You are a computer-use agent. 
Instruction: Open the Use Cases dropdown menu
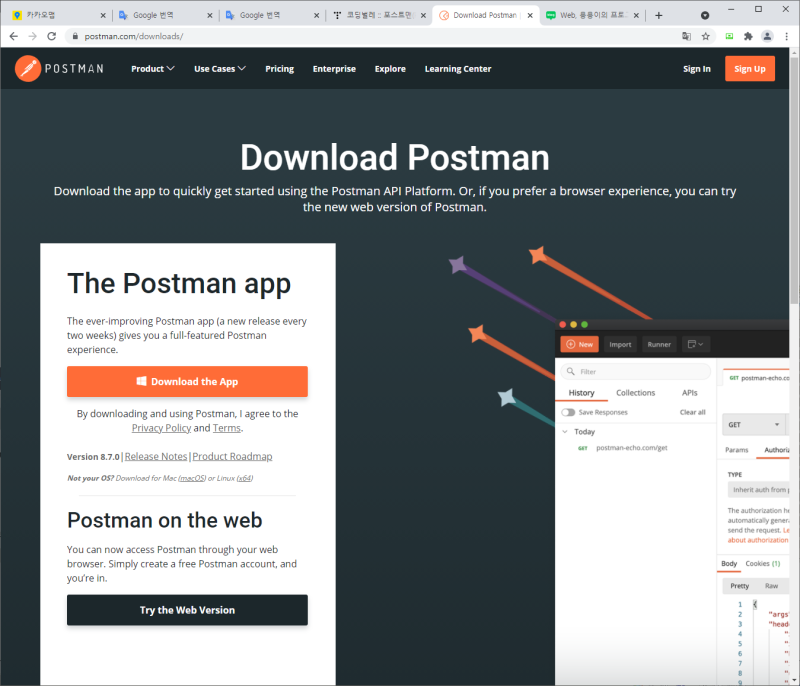coord(219,69)
